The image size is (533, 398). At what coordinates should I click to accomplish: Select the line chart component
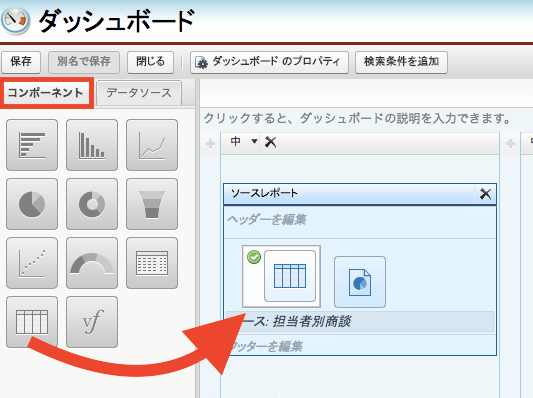(152, 145)
